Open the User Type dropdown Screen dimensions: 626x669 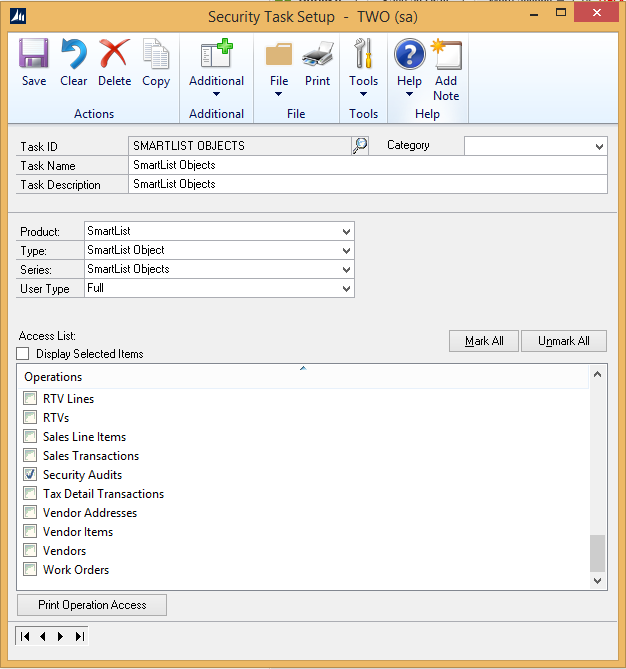coord(346,289)
